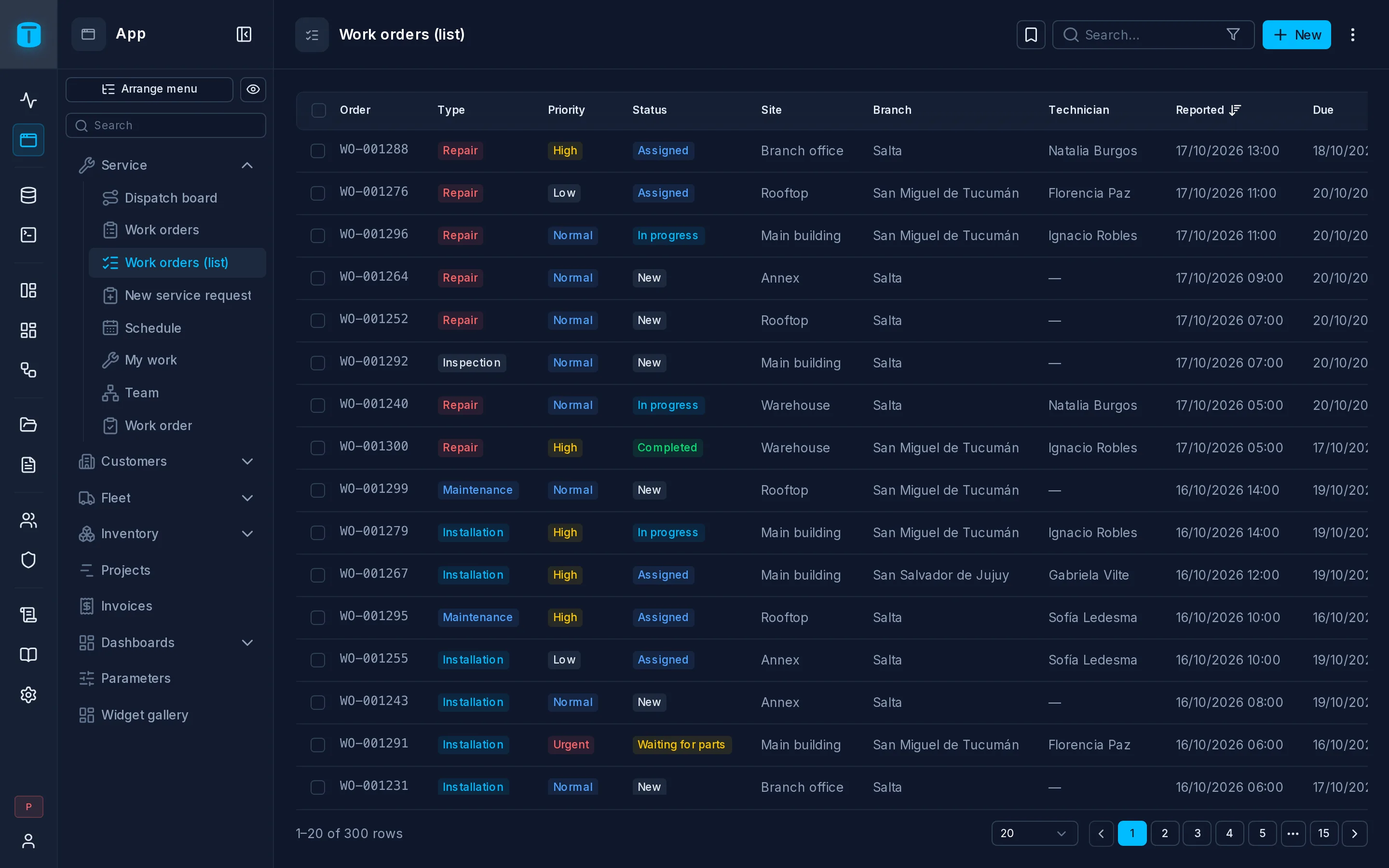Open the database icon in left rail

point(28,195)
